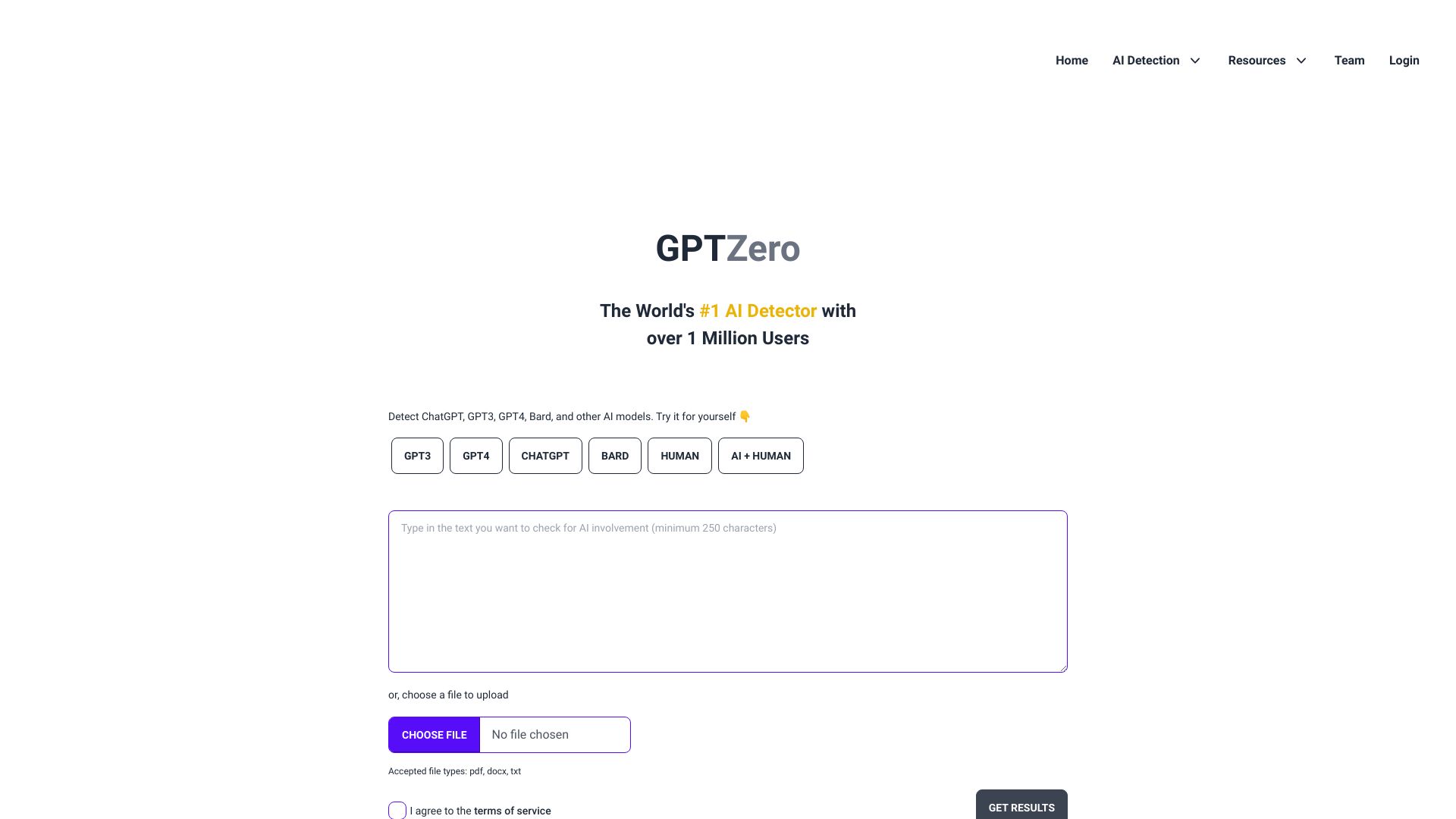The image size is (1456, 819).
Task: Navigate to the Home menu item
Action: (1072, 60)
